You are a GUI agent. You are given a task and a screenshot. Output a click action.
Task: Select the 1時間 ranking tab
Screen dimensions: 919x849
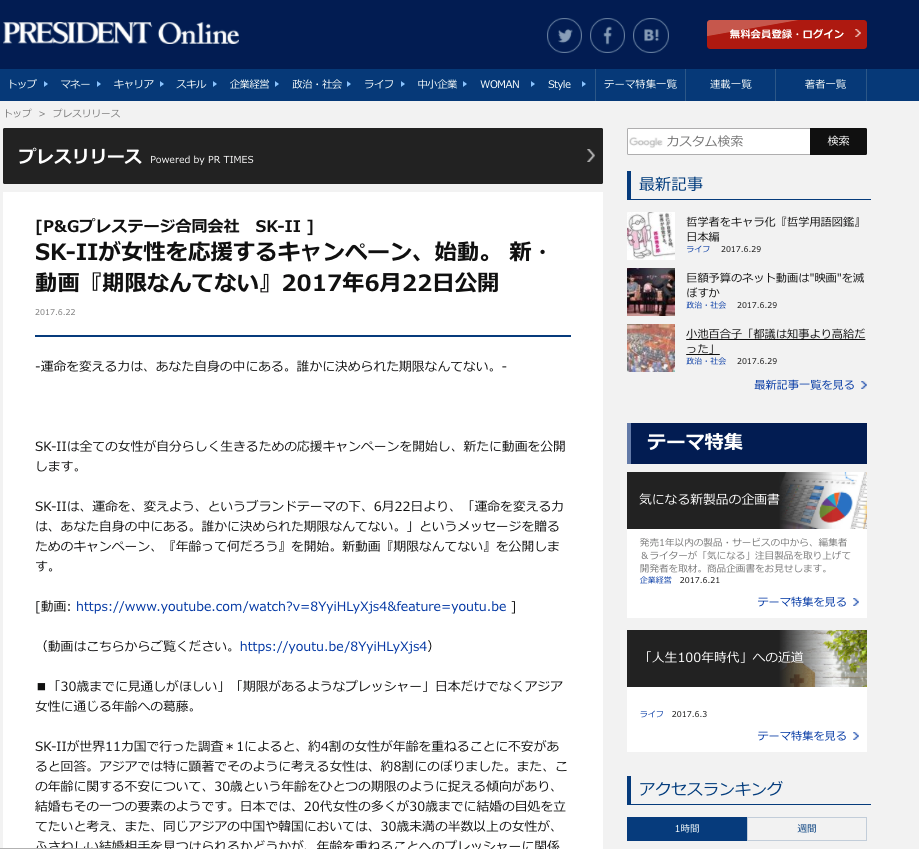[x=687, y=828]
